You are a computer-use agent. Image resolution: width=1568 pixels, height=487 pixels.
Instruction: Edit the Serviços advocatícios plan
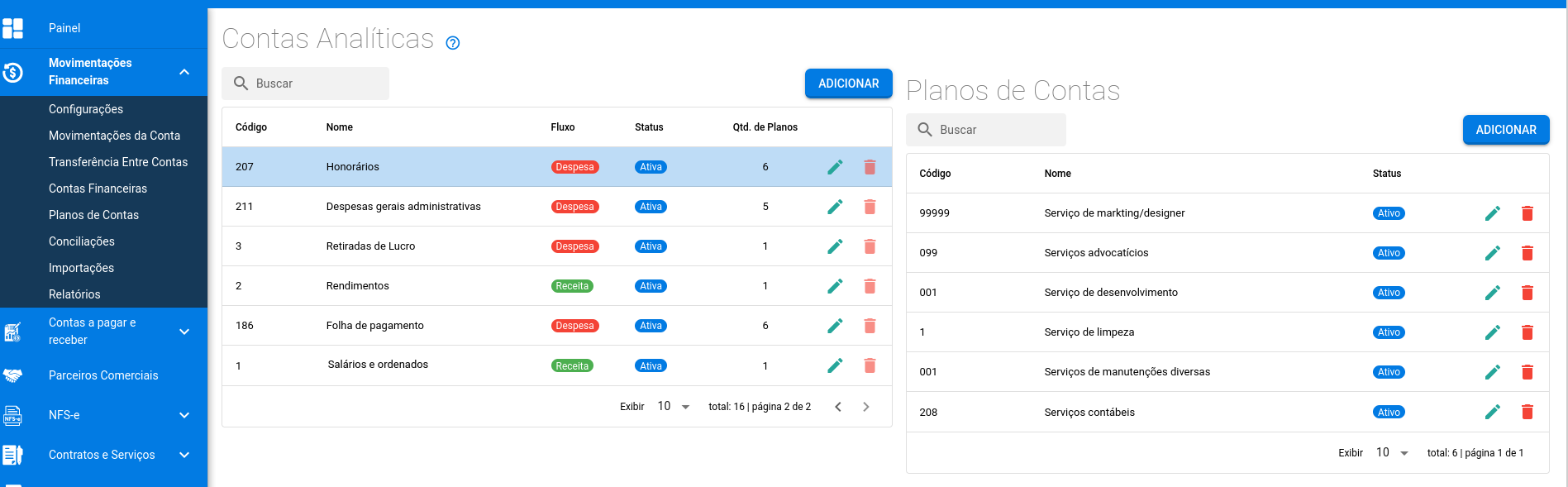point(1492,253)
